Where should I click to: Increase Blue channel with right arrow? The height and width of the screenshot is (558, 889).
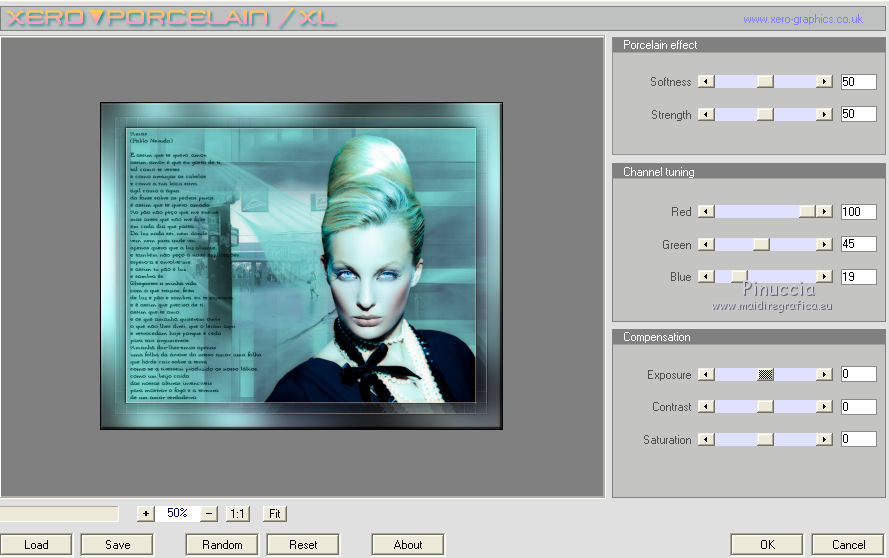[824, 276]
